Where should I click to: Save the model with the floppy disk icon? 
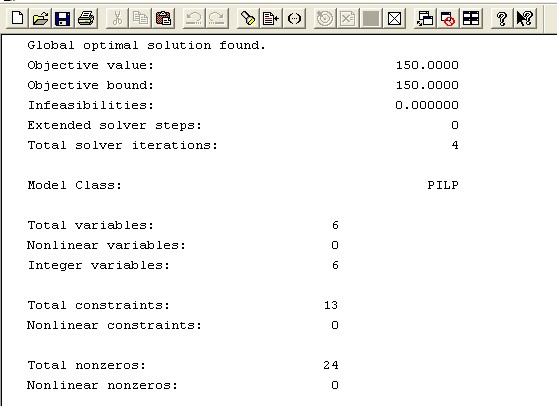tap(63, 18)
